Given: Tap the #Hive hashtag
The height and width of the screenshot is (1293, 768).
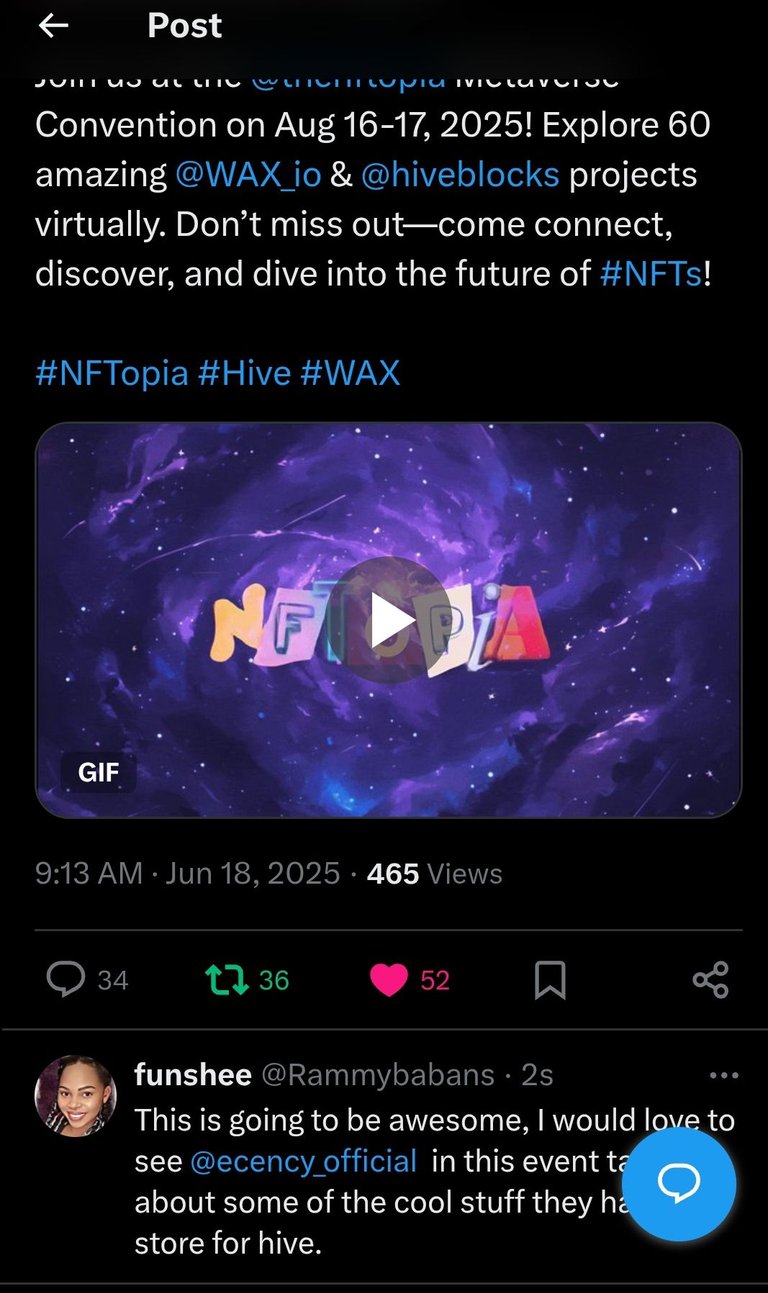Looking at the screenshot, I should (x=244, y=374).
